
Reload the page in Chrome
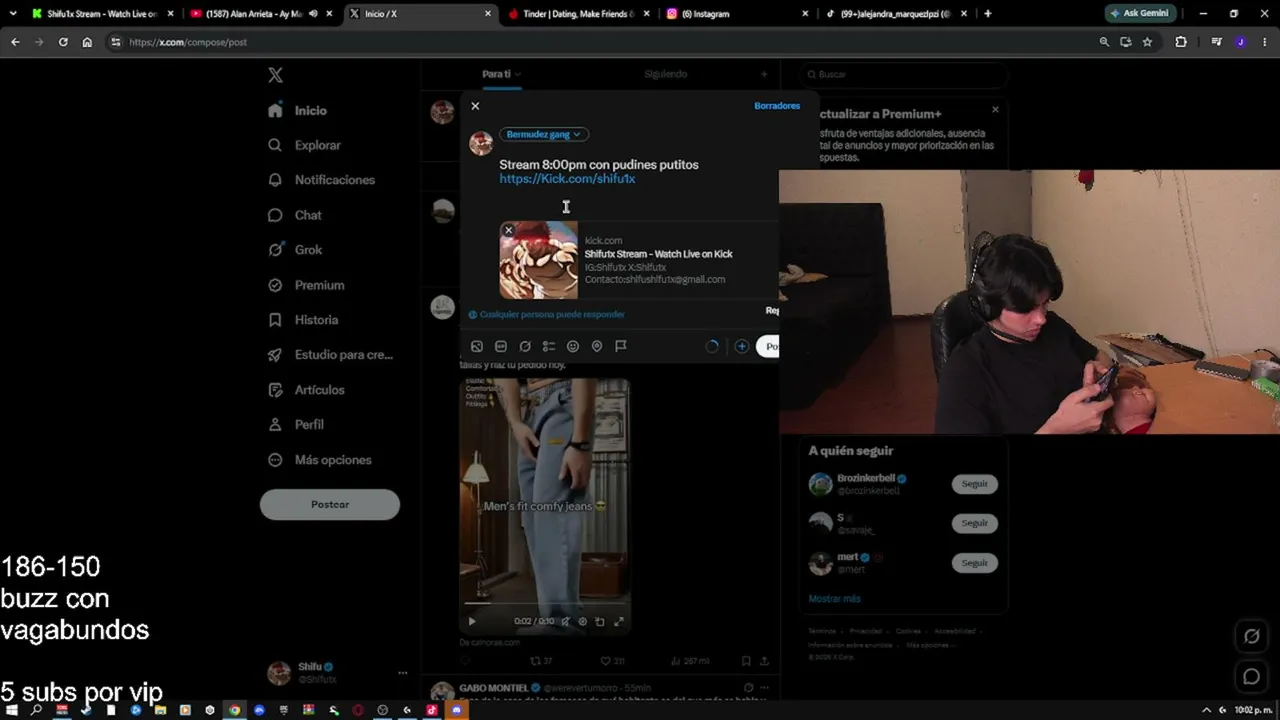[63, 42]
